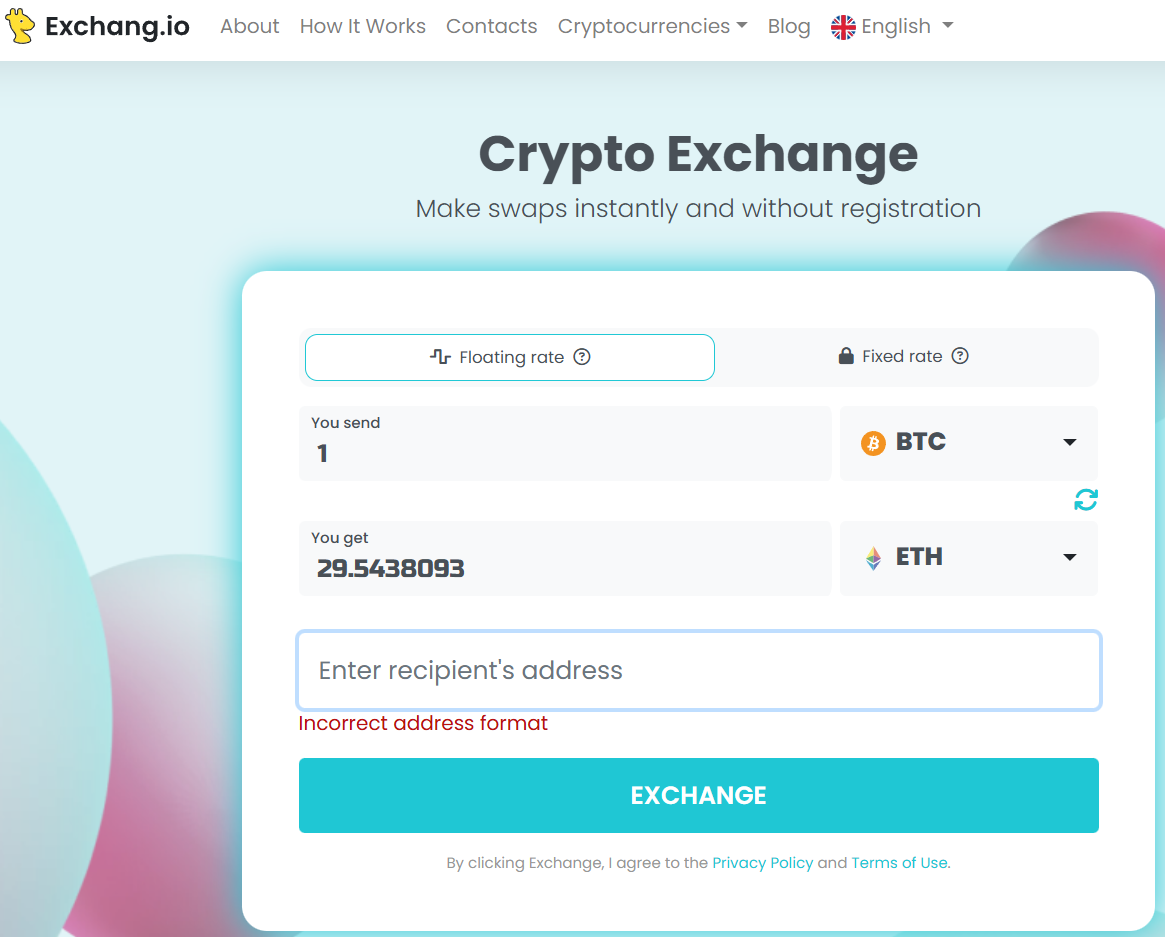Screen dimensions: 1165x937
Task: Open the Blog page
Action: tap(789, 27)
